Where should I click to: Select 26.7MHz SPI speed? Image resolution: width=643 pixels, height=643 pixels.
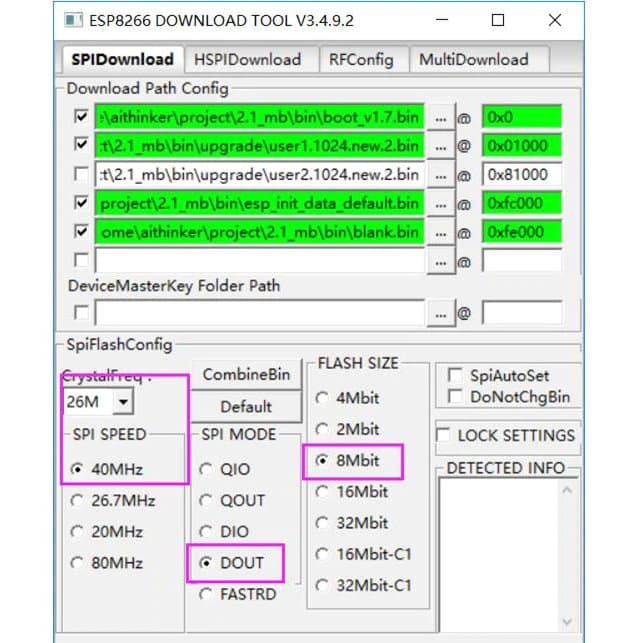coord(113,500)
